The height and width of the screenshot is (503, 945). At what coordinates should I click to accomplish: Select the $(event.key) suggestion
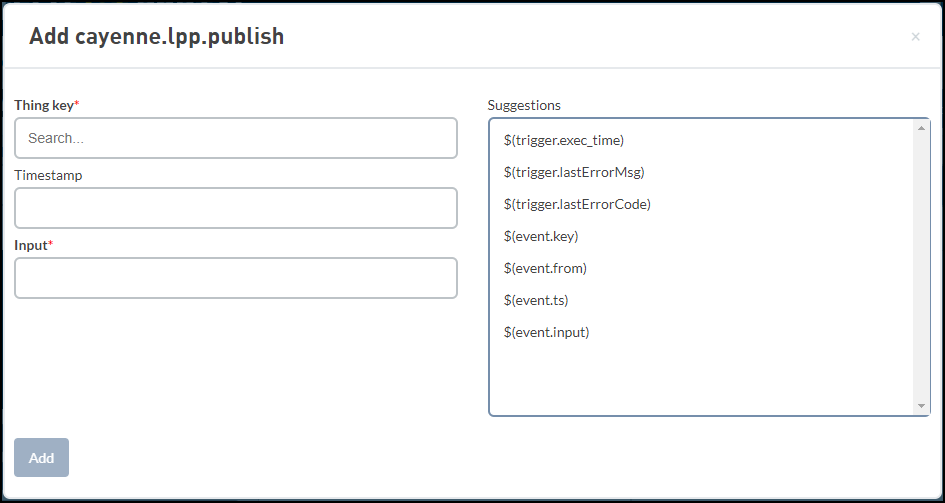pos(541,236)
